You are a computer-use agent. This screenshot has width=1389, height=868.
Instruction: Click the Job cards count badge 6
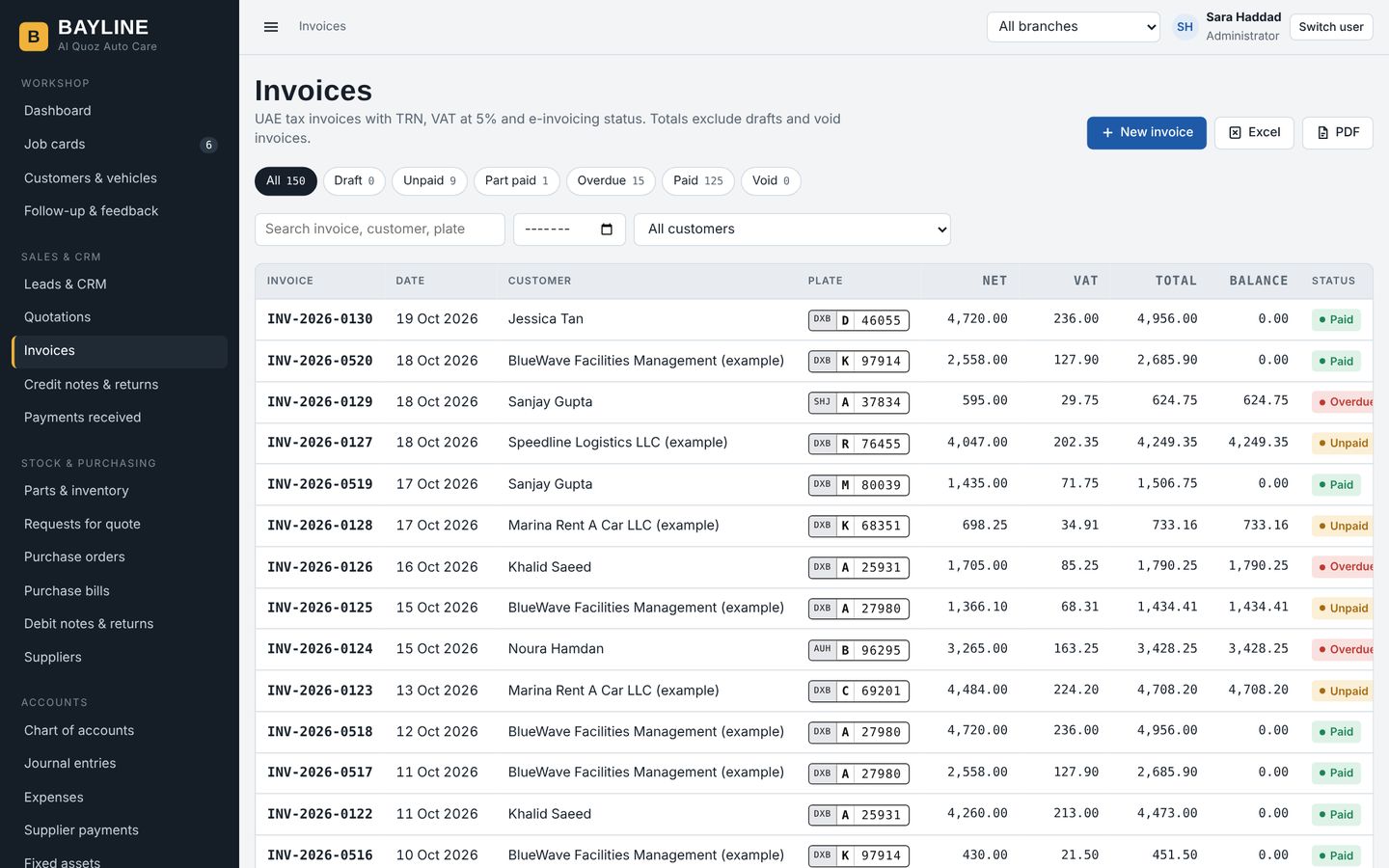208,145
